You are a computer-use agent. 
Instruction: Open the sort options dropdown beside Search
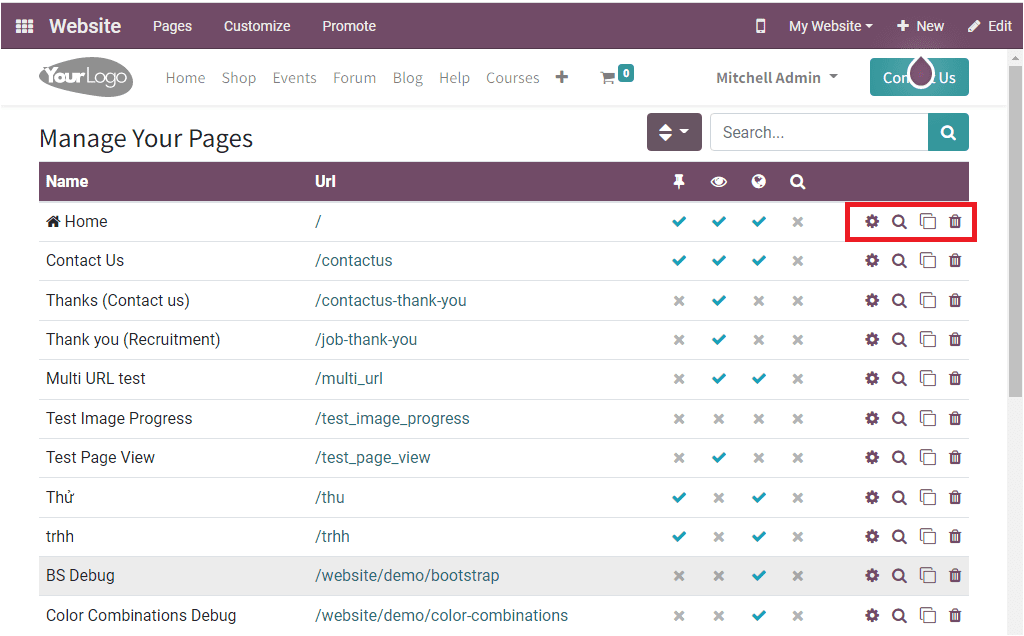point(674,132)
